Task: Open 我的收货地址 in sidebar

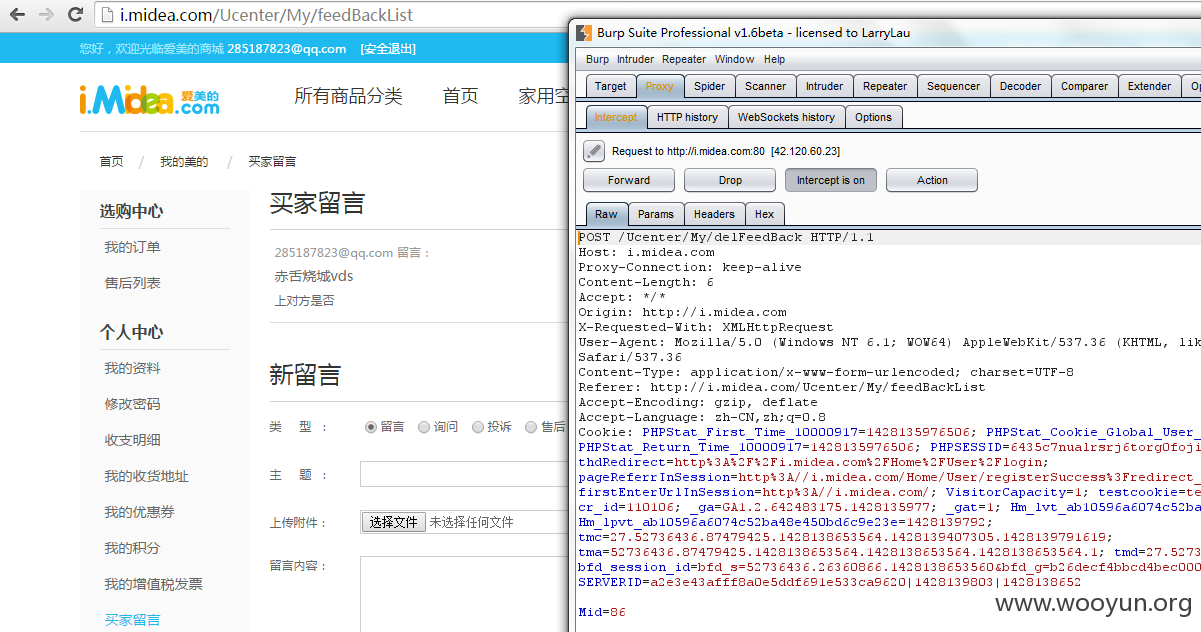Action: point(146,476)
